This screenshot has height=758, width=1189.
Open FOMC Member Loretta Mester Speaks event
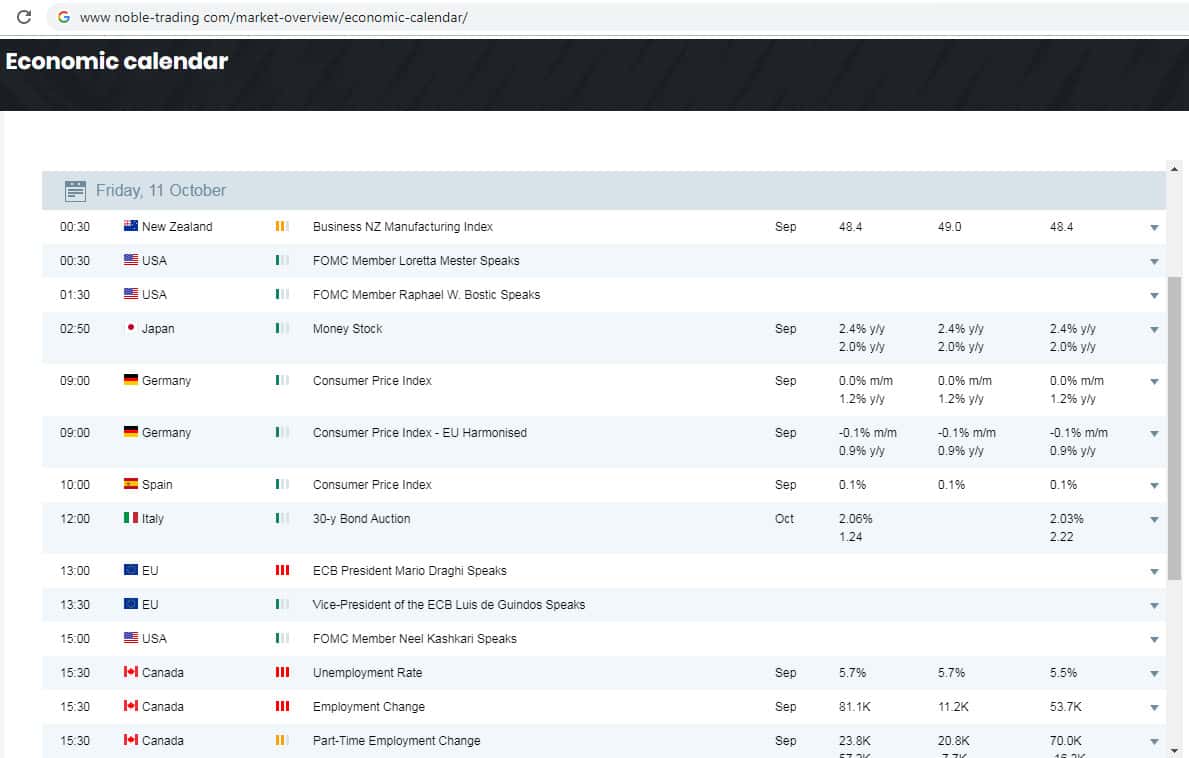416,261
